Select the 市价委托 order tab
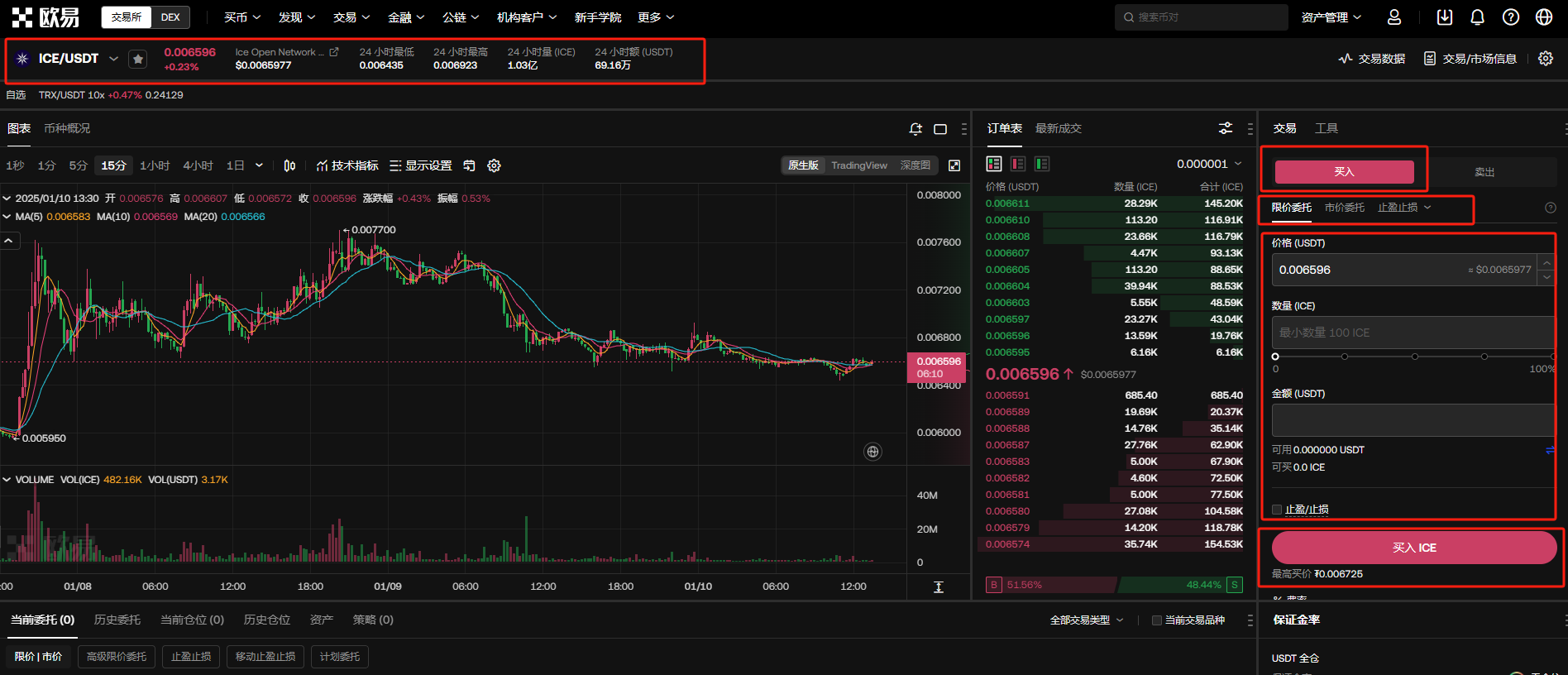 pyautogui.click(x=1344, y=208)
